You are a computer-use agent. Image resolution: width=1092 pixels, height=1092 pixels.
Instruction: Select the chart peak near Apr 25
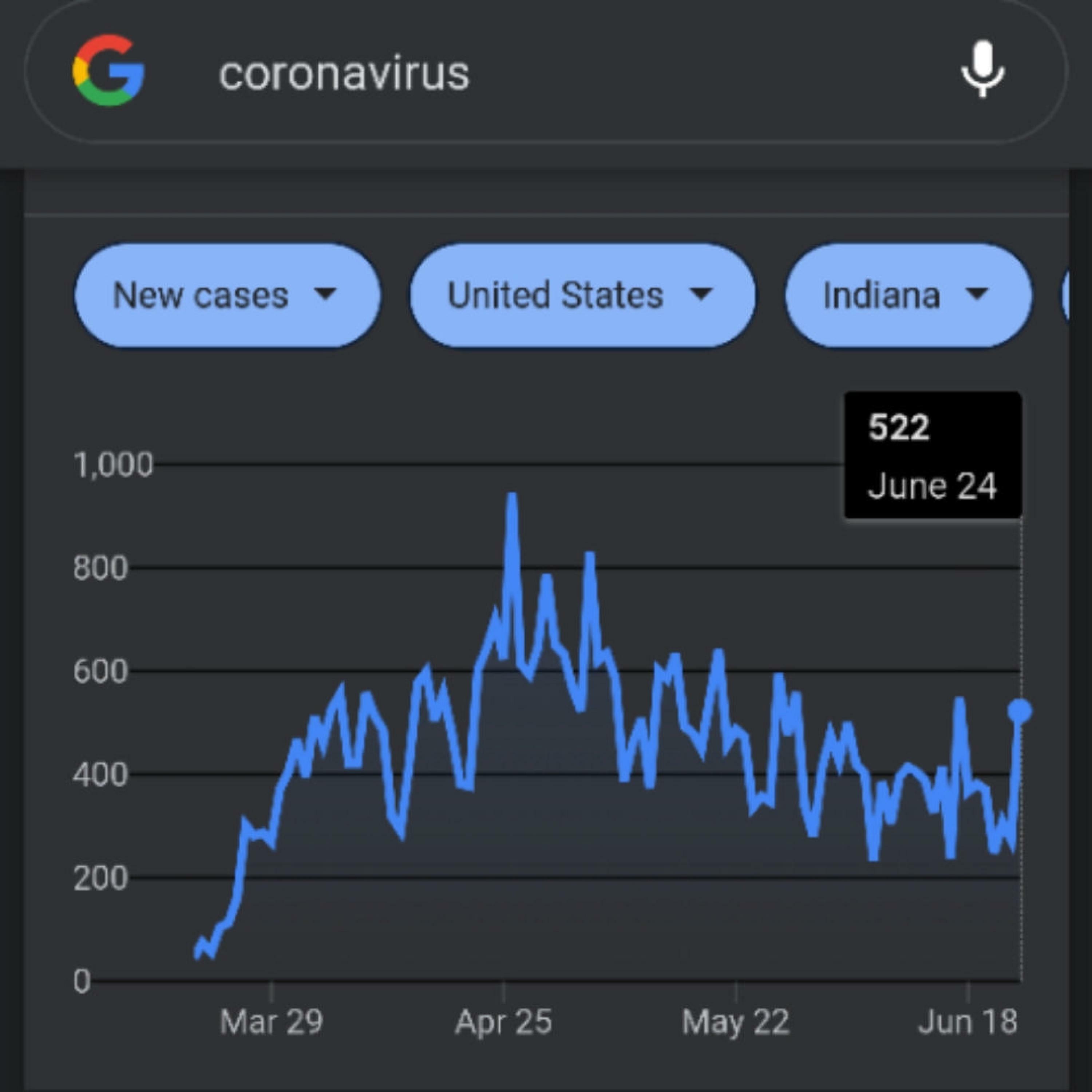[512, 496]
